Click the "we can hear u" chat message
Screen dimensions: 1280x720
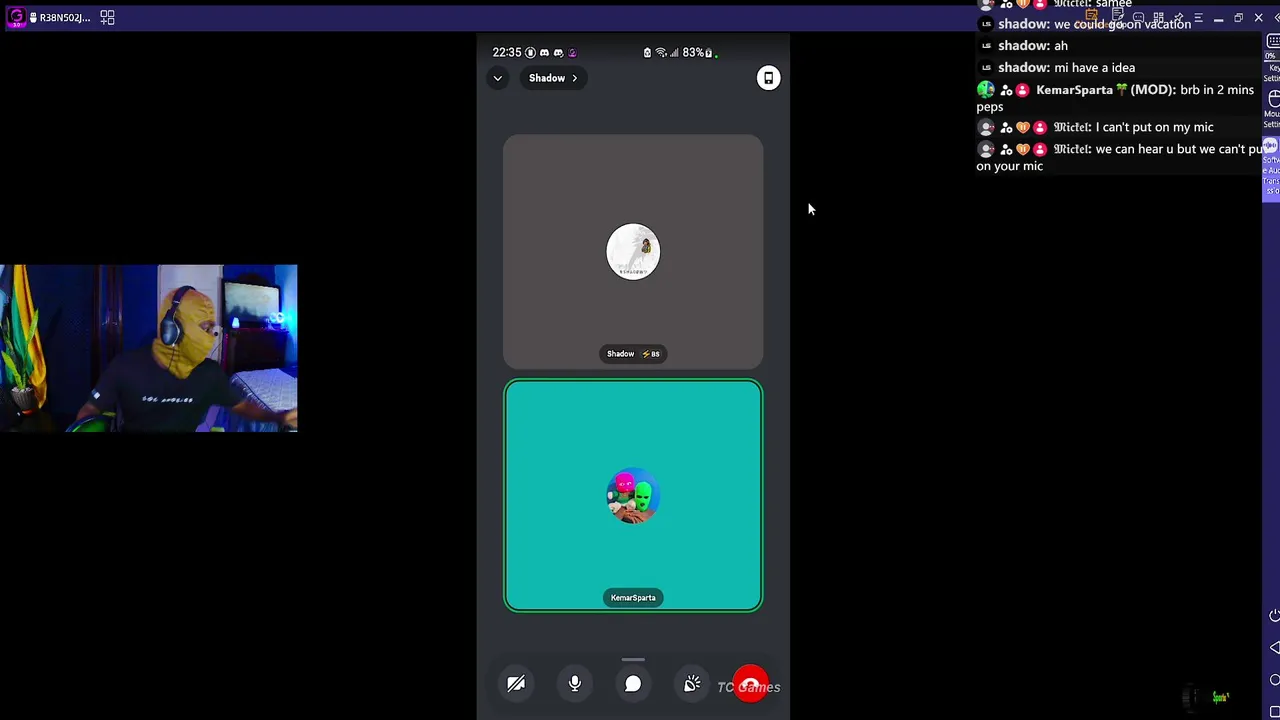(1119, 157)
